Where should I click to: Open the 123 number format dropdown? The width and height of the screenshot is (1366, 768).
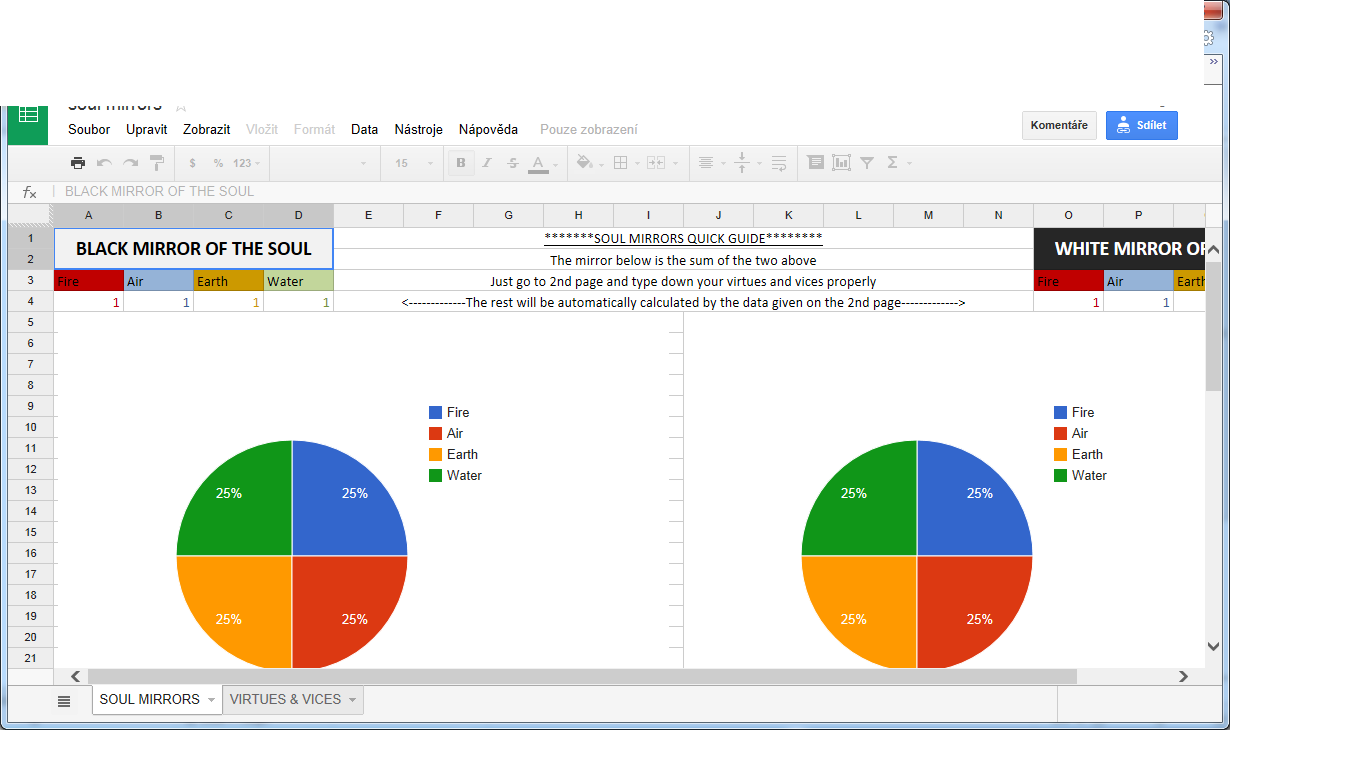(246, 163)
